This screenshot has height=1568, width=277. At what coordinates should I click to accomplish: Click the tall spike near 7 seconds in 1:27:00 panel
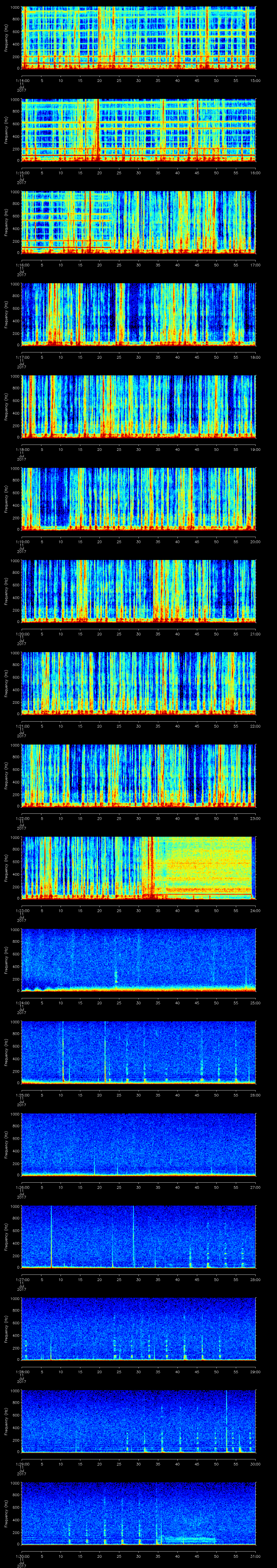coord(51,1236)
